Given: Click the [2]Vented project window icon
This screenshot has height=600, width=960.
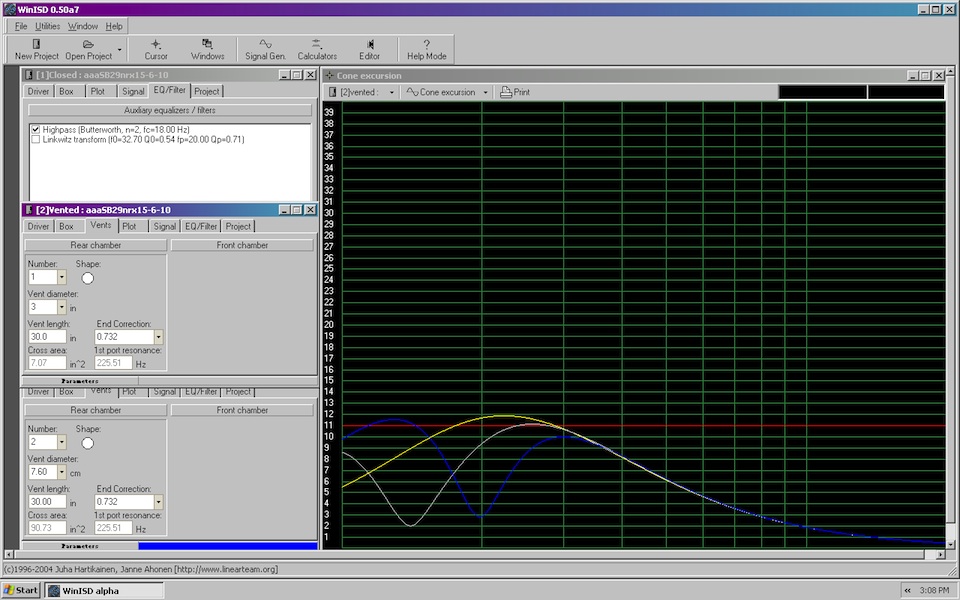Looking at the screenshot, I should [x=29, y=210].
